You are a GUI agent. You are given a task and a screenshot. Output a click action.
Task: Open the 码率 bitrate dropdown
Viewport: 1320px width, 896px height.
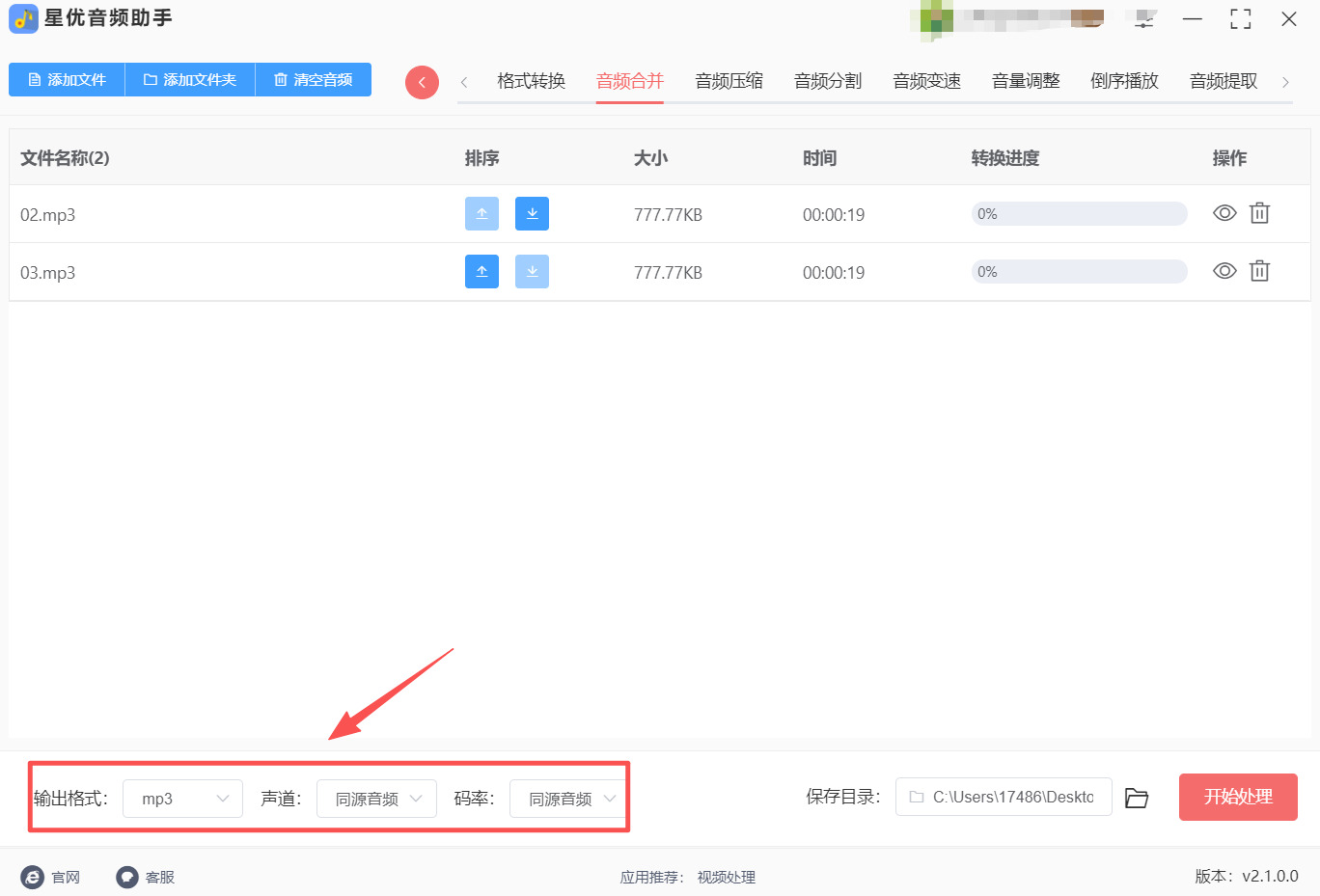pos(568,799)
